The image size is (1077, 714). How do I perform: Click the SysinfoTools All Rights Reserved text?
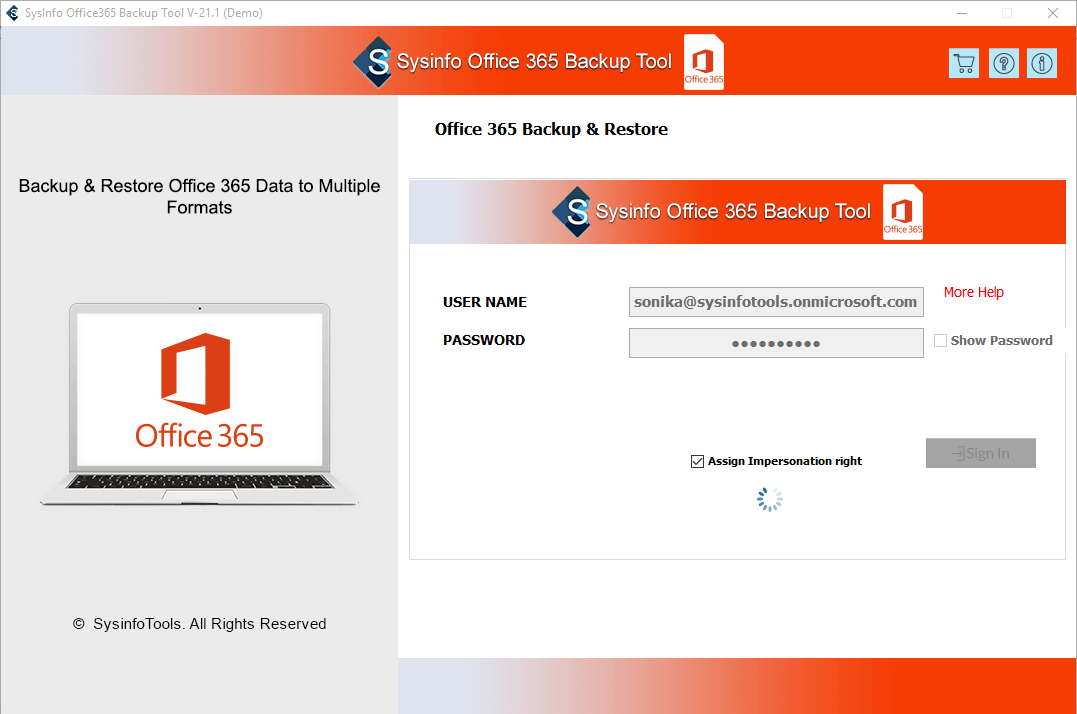click(199, 623)
